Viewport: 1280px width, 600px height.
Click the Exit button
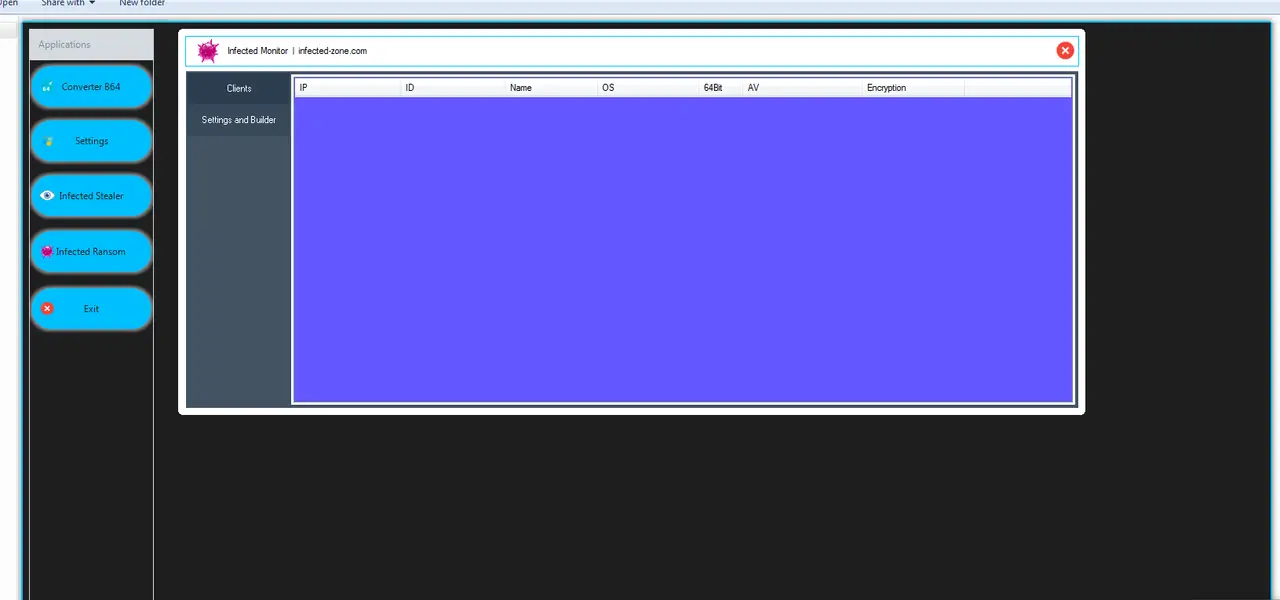pyautogui.click(x=91, y=308)
